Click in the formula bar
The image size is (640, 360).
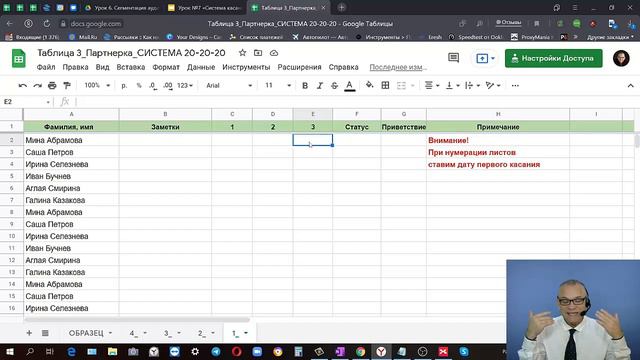(x=355, y=102)
